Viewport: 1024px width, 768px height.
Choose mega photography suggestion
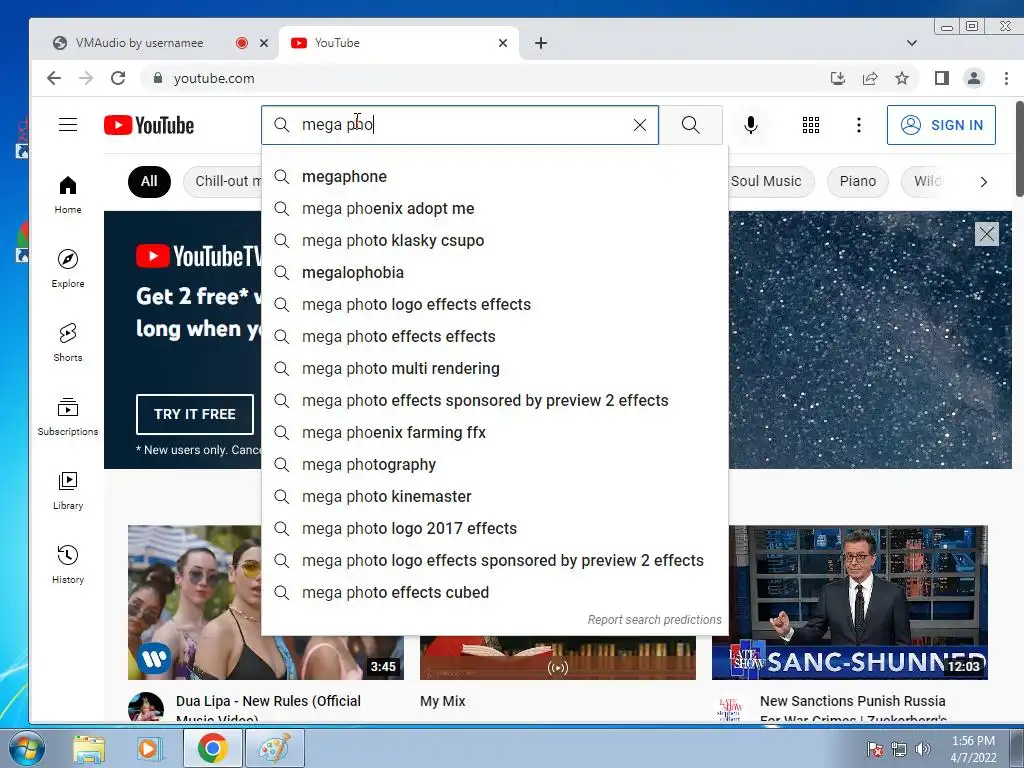494,464
